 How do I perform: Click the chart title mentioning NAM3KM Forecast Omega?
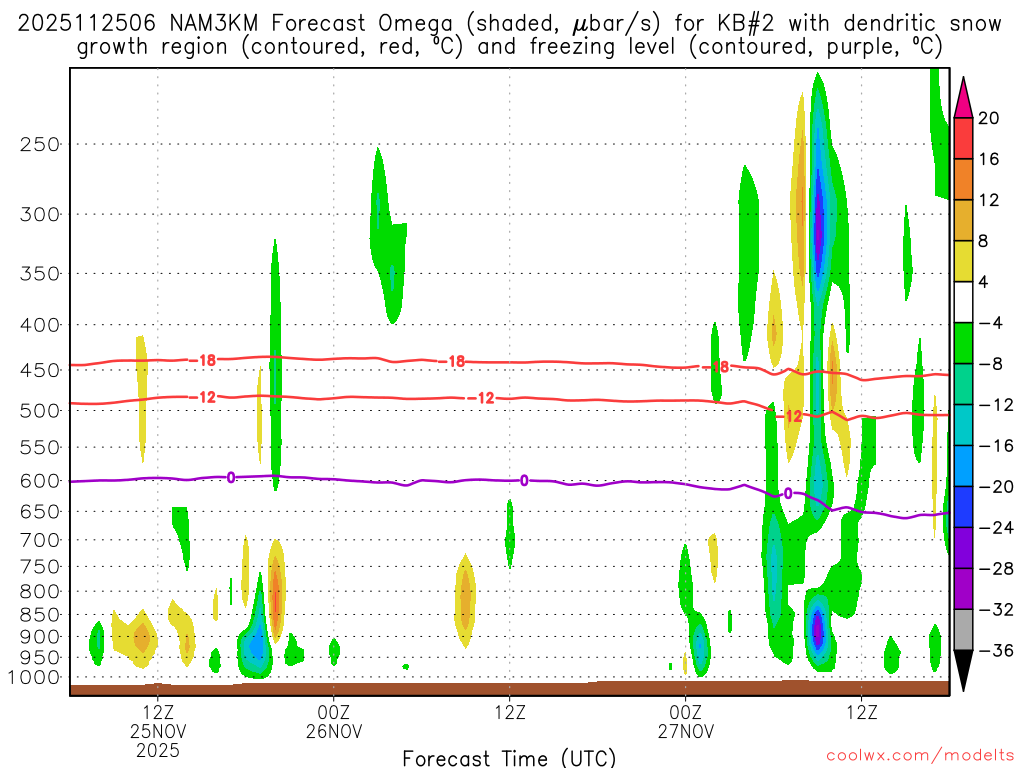point(510,35)
